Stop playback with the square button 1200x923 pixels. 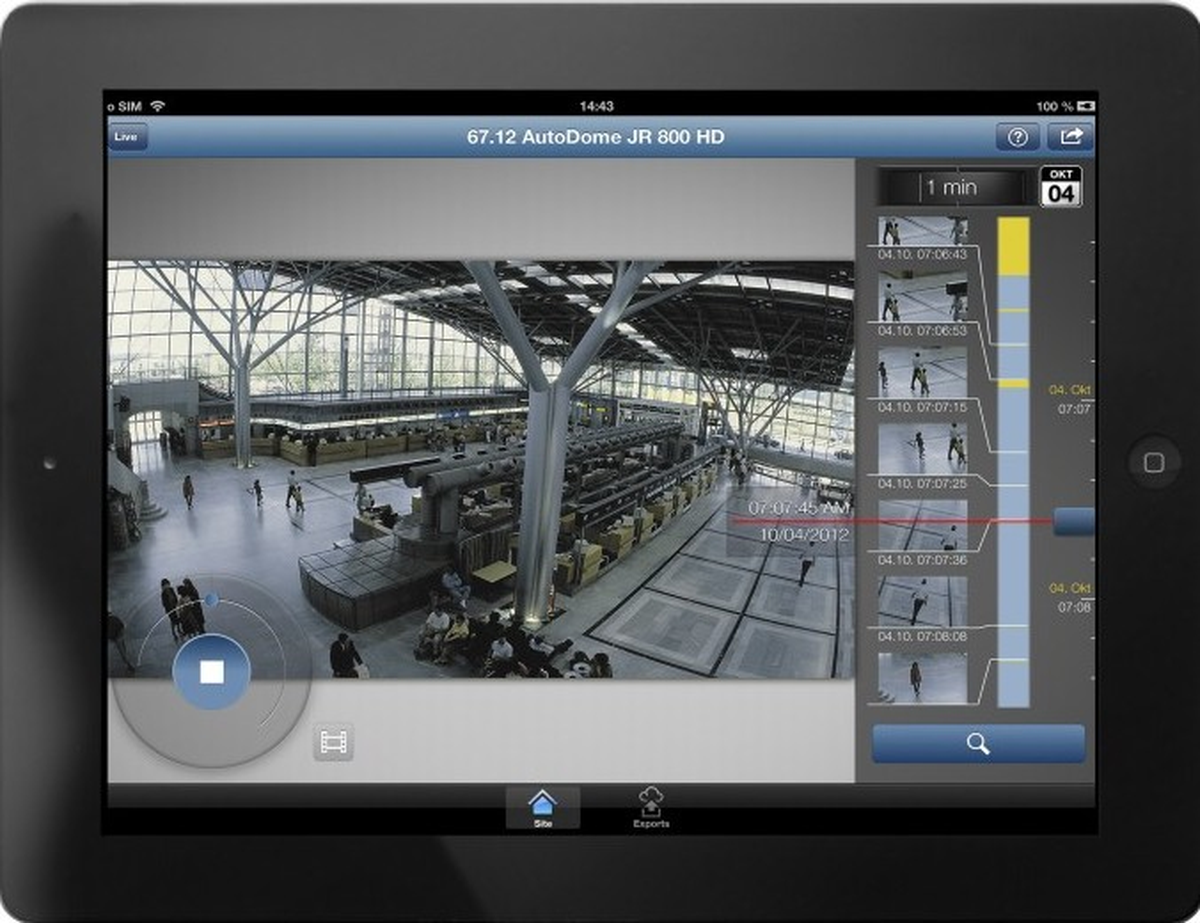pyautogui.click(x=211, y=672)
